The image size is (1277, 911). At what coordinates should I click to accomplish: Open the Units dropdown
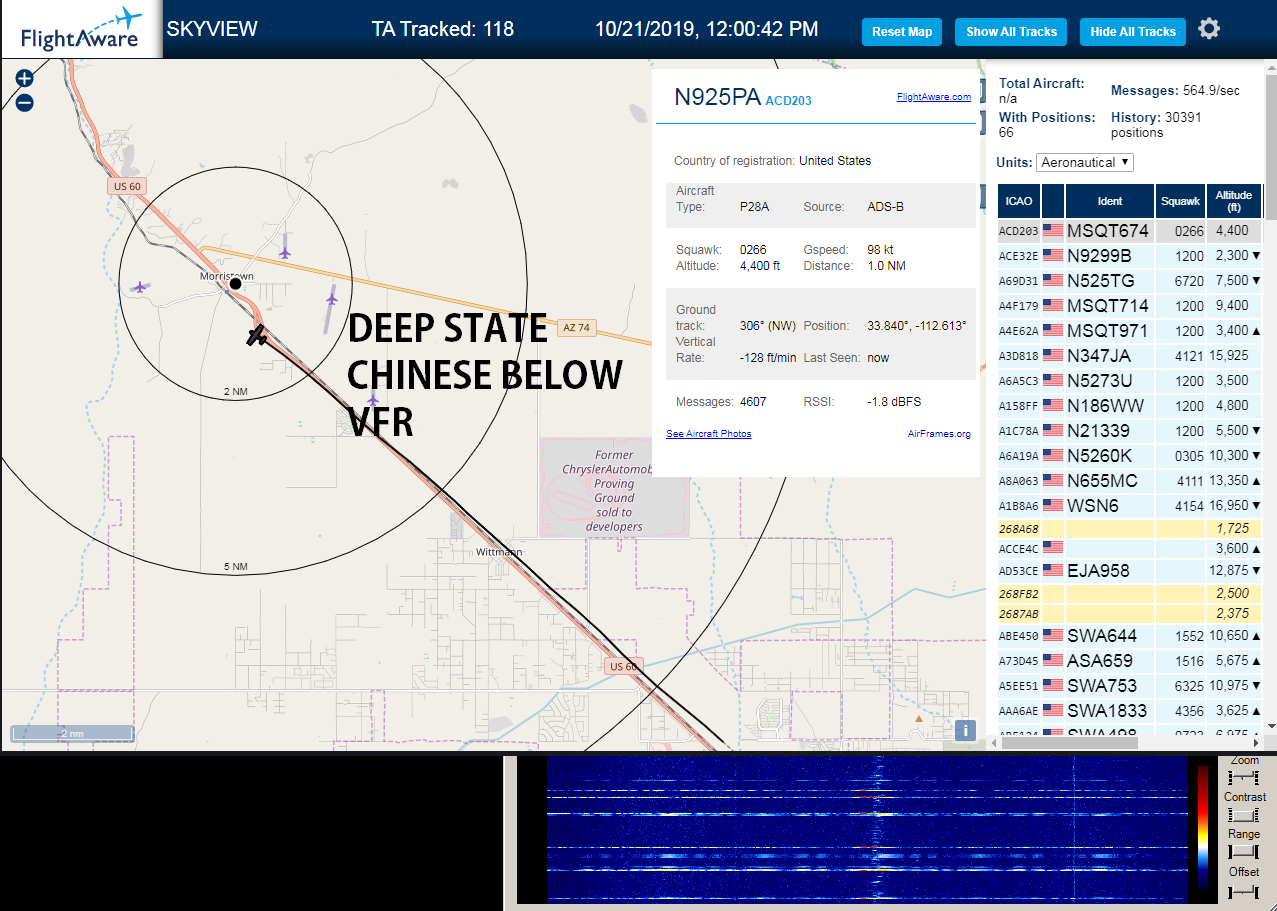1085,162
